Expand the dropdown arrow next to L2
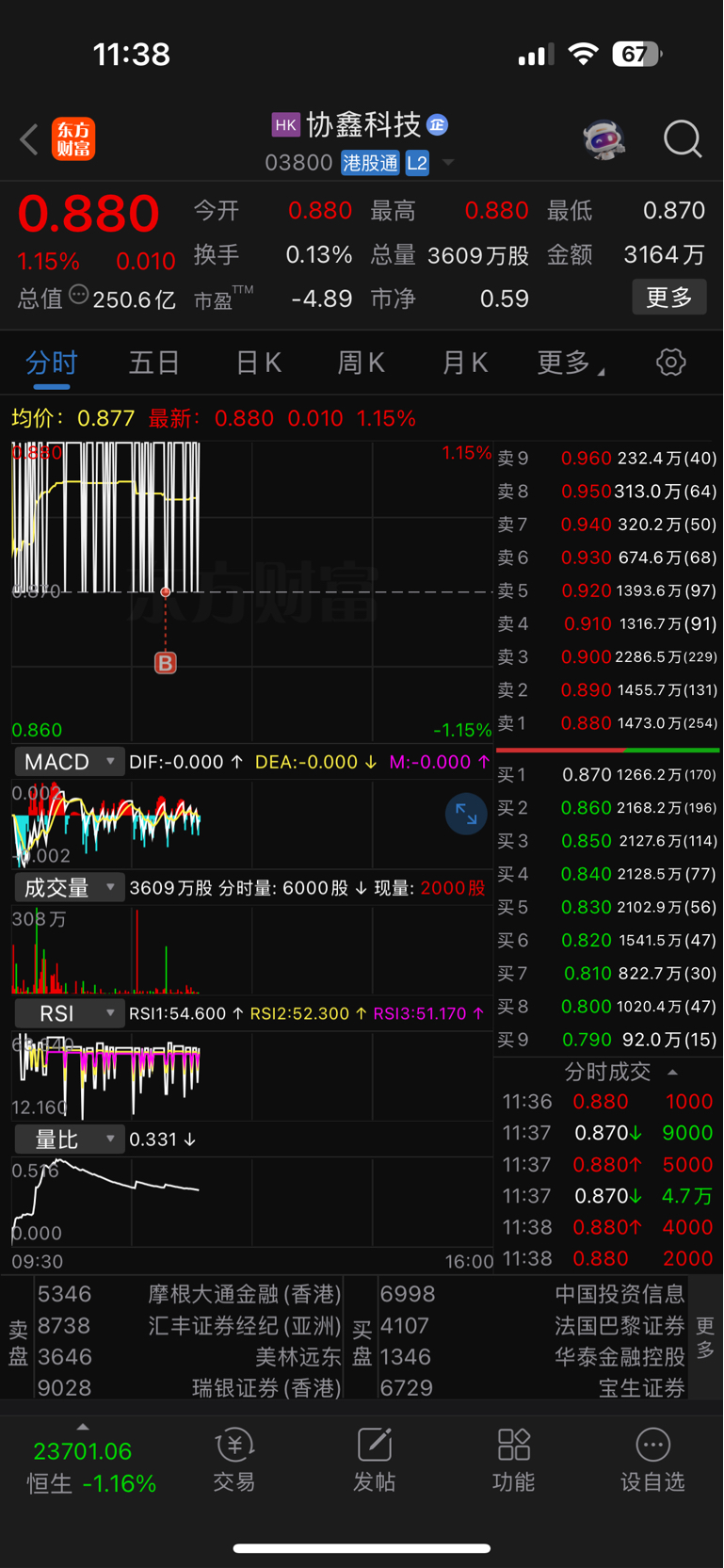The image size is (724, 1568). pos(448,163)
